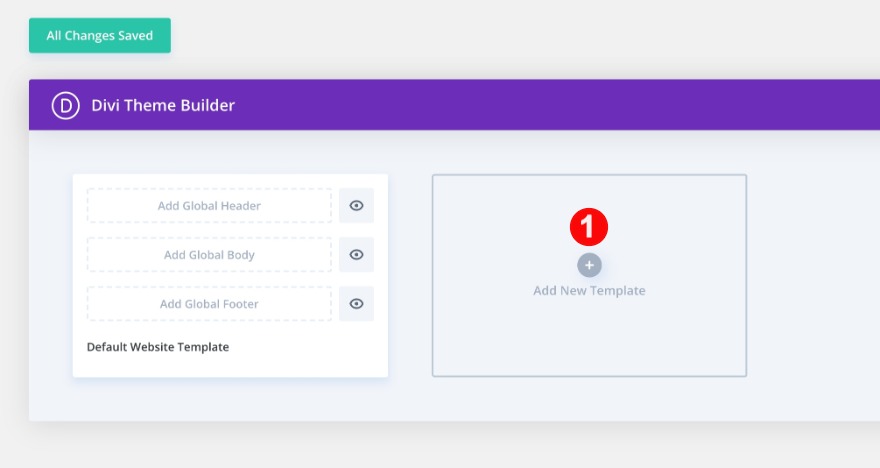The width and height of the screenshot is (880, 468).
Task: Click the gap between the two template cards
Action: pyautogui.click(x=410, y=276)
